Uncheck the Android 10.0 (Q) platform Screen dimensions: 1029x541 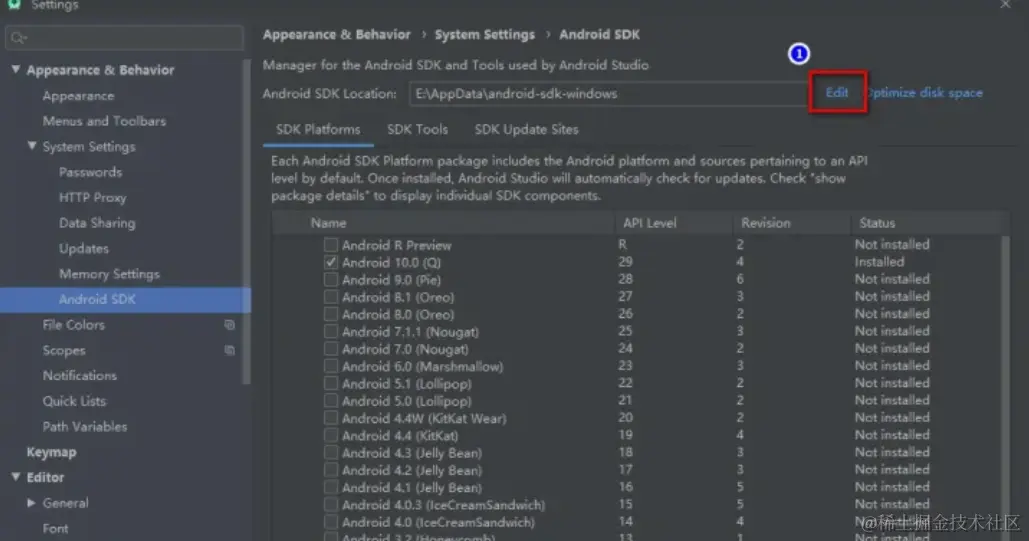pyautogui.click(x=330, y=262)
